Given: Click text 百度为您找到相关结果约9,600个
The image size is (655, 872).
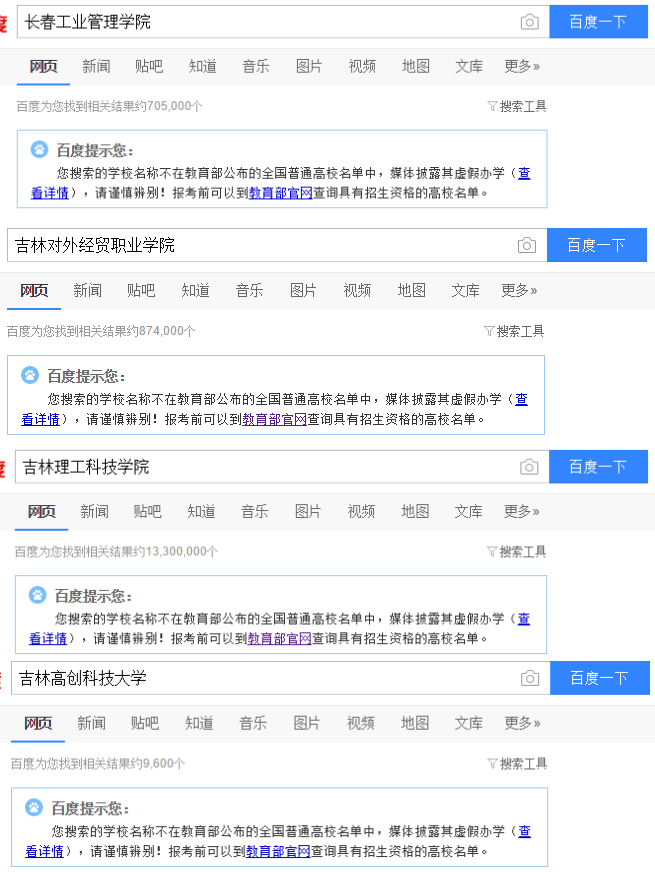Looking at the screenshot, I should tap(98, 764).
